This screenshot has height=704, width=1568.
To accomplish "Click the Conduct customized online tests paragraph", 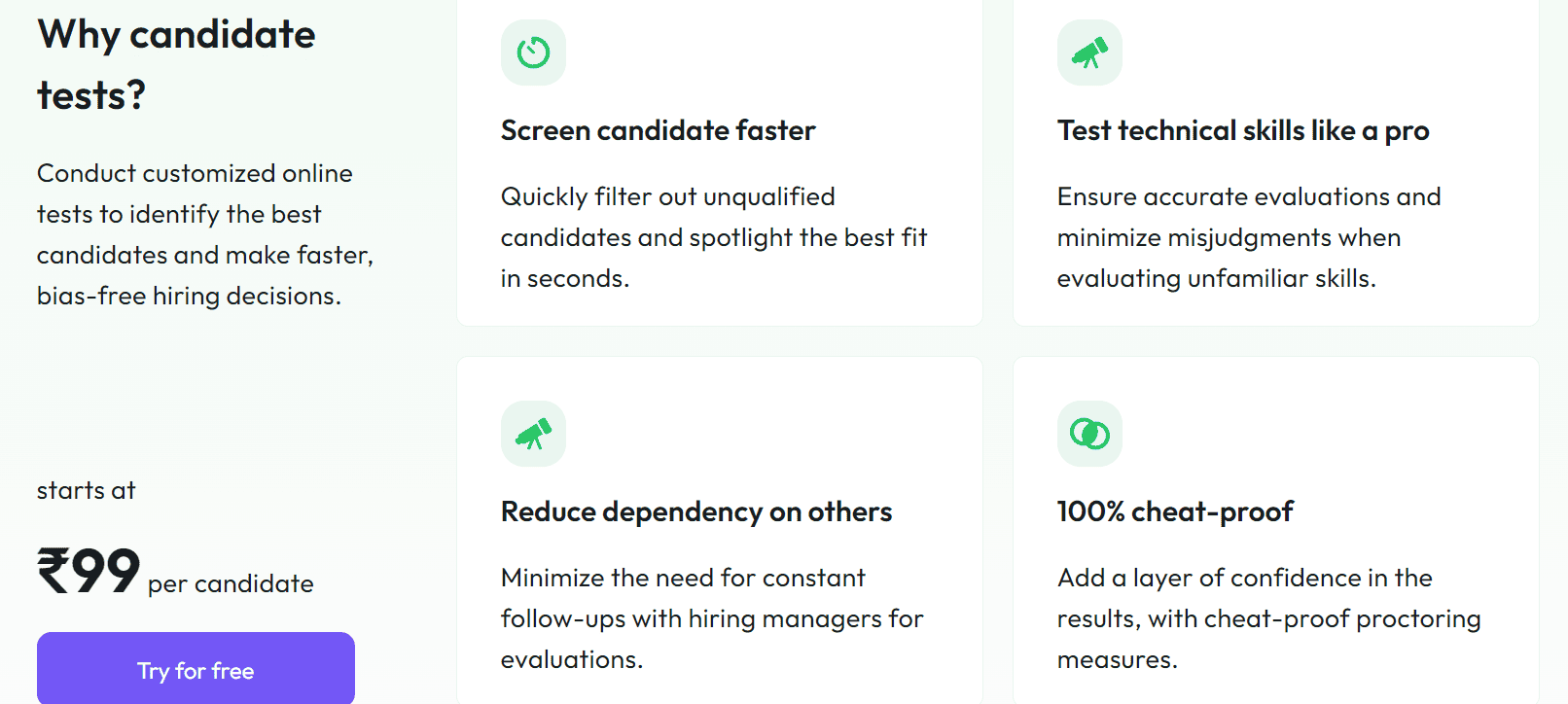I will [204, 234].
